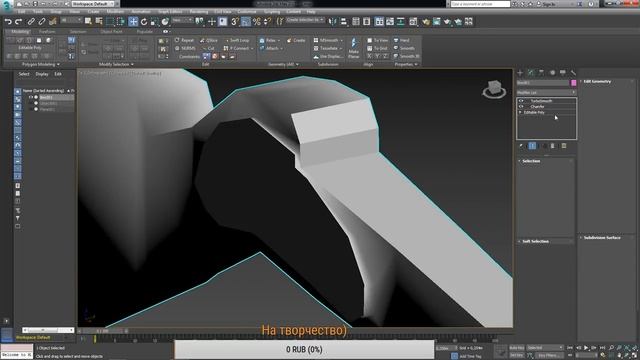Open the Select menu in Scene Explorer
The height and width of the screenshot is (360, 640).
[x=24, y=74]
